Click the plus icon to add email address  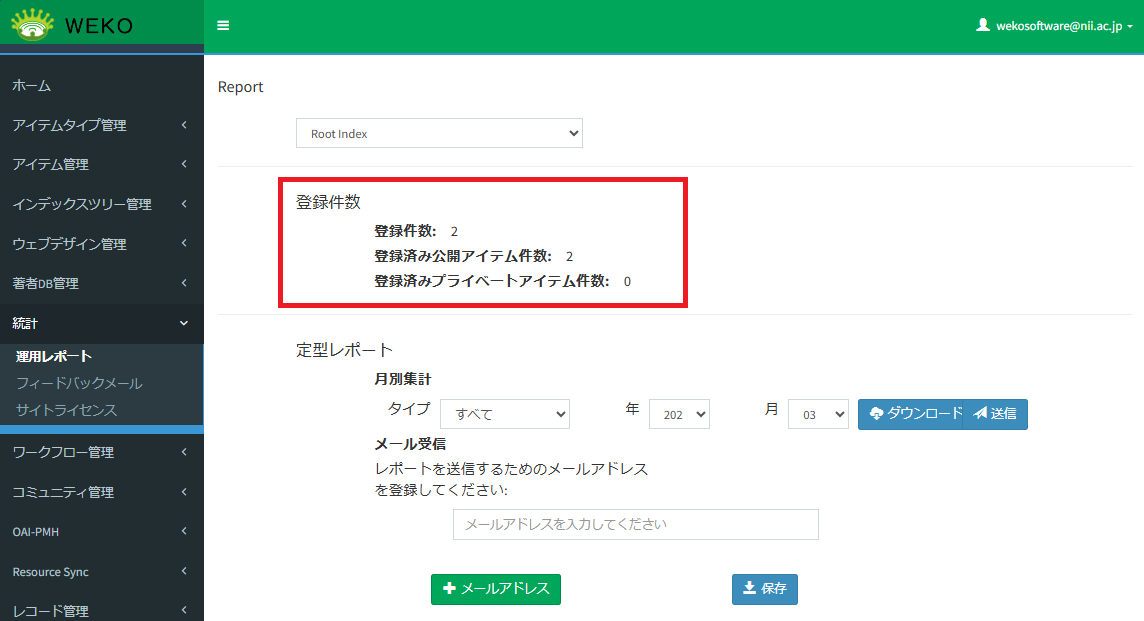click(448, 589)
